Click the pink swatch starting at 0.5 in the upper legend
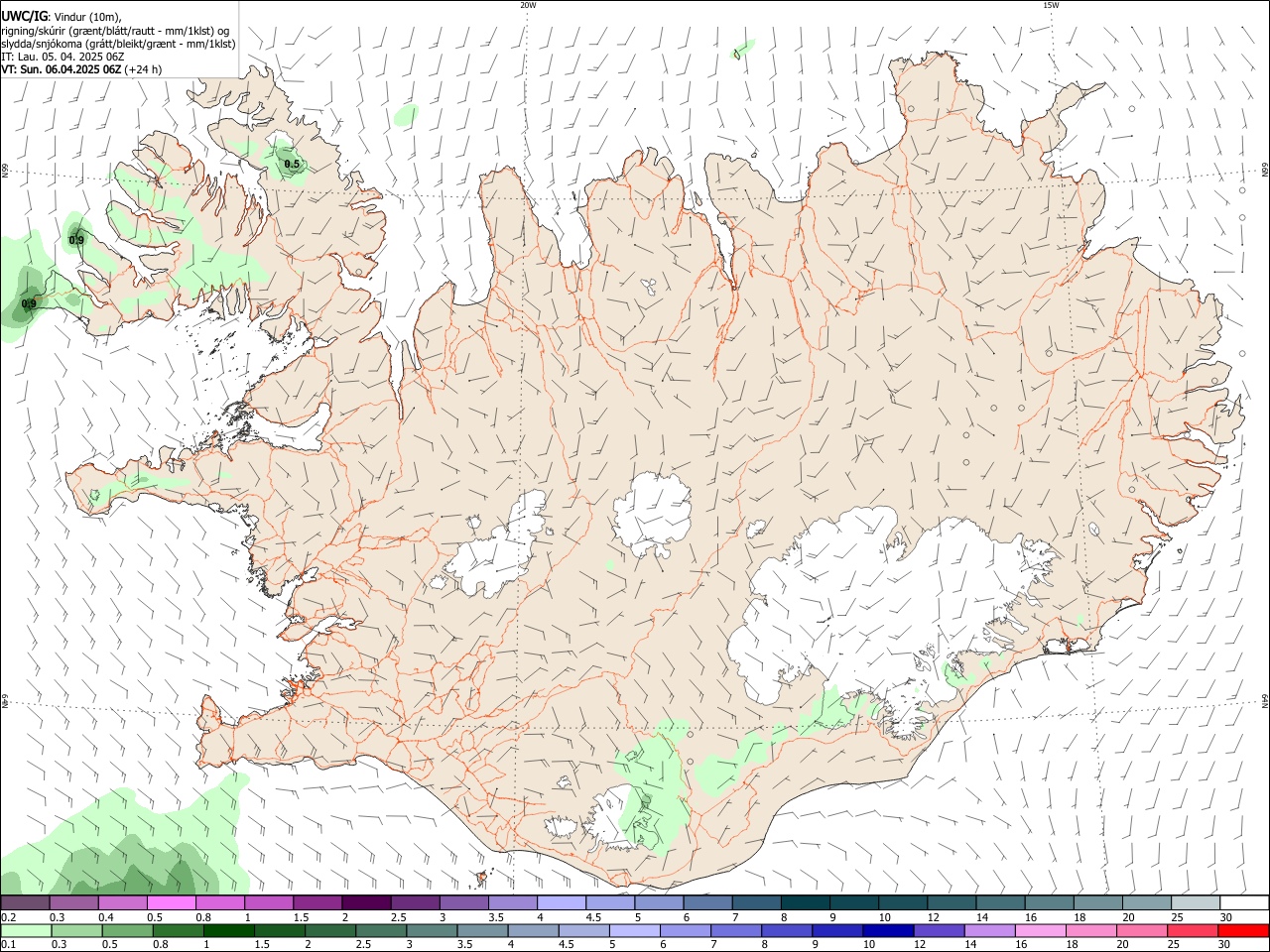 [x=171, y=903]
